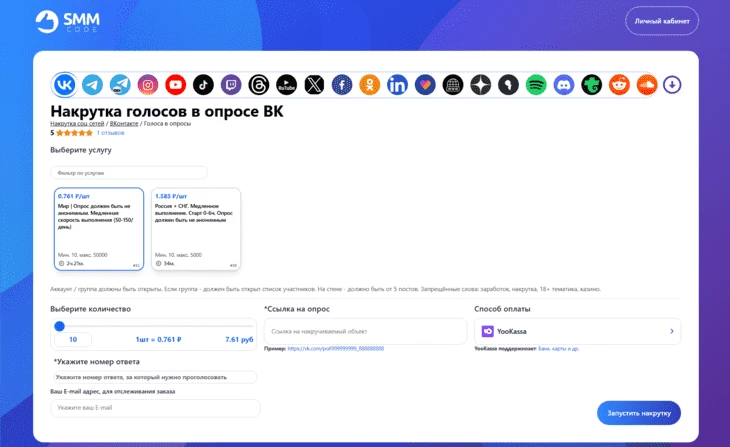The height and width of the screenshot is (447, 730).
Task: Click the five-star rating
Action: pyautogui.click(x=74, y=133)
